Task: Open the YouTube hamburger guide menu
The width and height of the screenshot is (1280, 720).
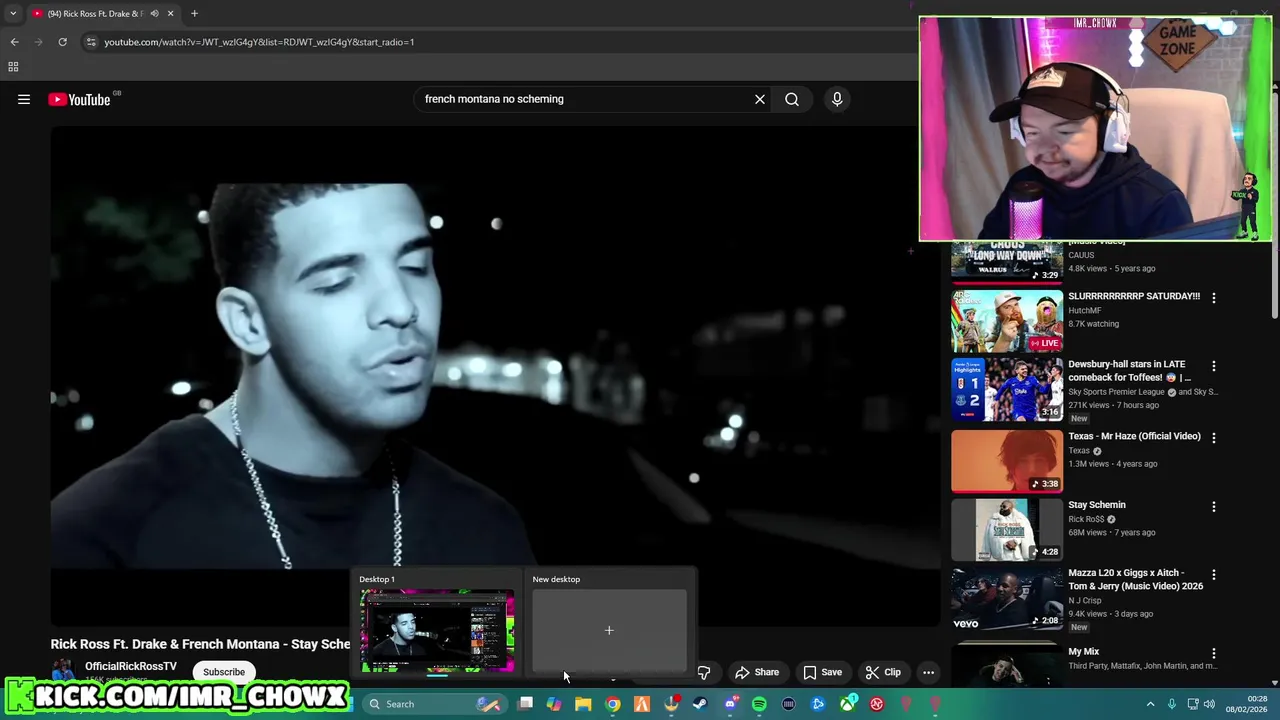Action: point(24,99)
